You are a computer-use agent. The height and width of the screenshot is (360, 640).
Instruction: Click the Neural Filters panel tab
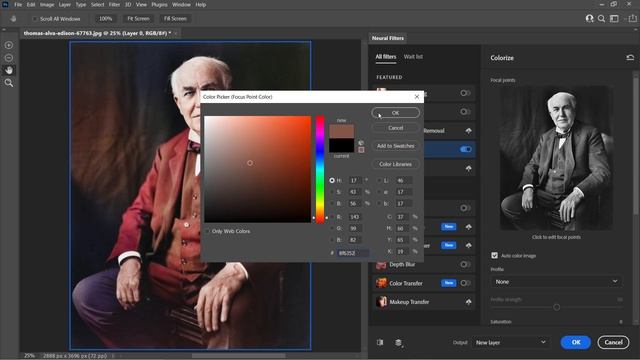pos(387,38)
